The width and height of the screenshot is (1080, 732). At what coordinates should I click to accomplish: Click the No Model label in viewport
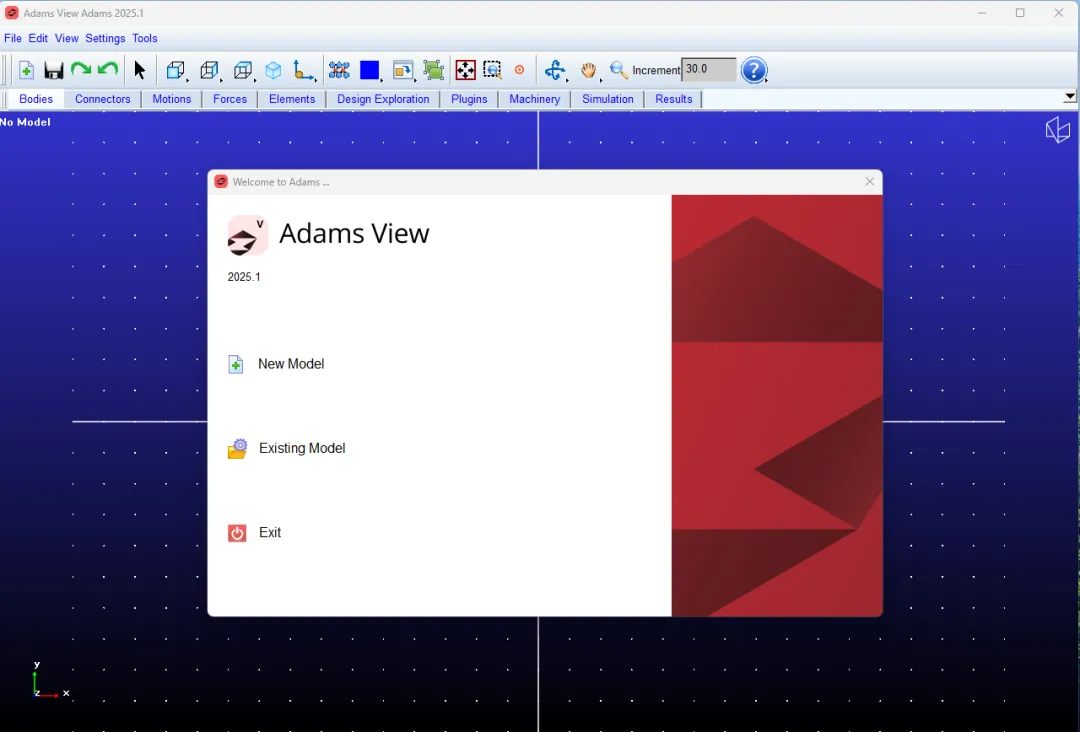(25, 122)
